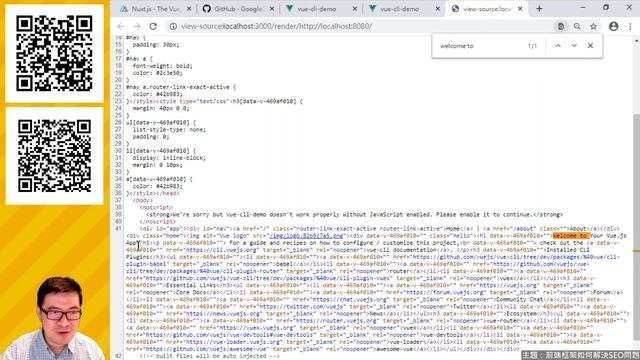This screenshot has width=640, height=360.
Task: Click the '<noscript>' tag on line 38
Action: (x=156, y=207)
